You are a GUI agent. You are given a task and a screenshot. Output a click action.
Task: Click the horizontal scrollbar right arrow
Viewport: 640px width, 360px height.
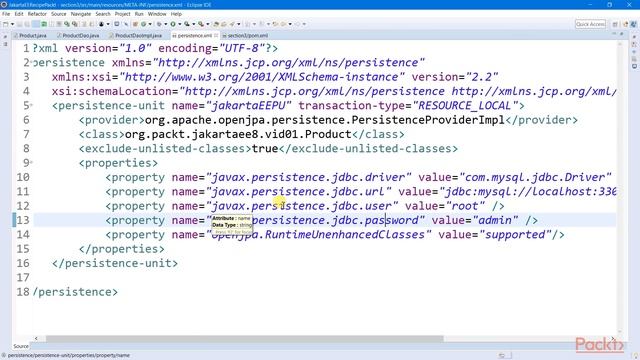(613, 339)
